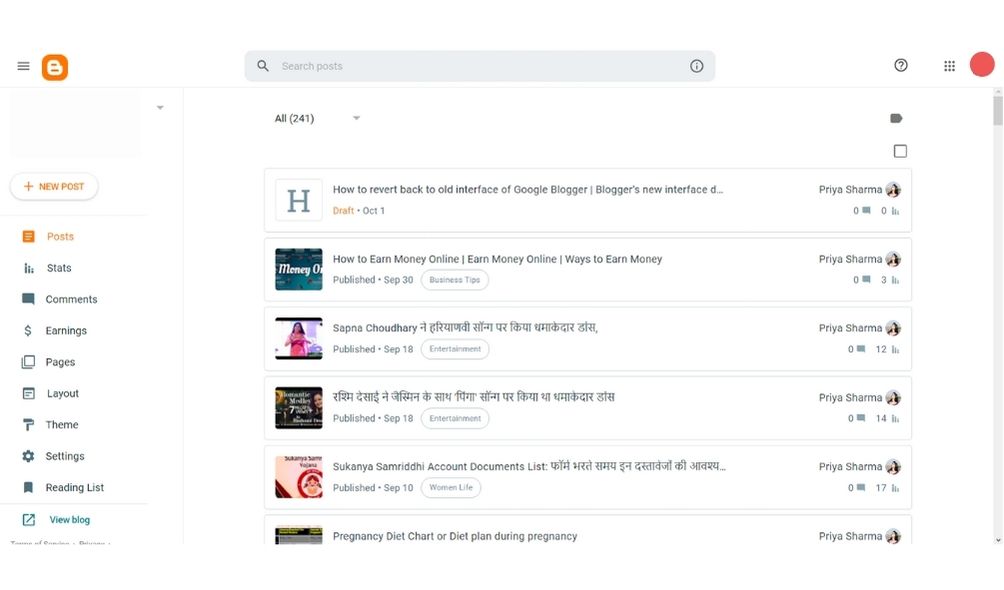
Task: Click views stats icon on Sukanya Samriddhi post
Action: coord(895,488)
